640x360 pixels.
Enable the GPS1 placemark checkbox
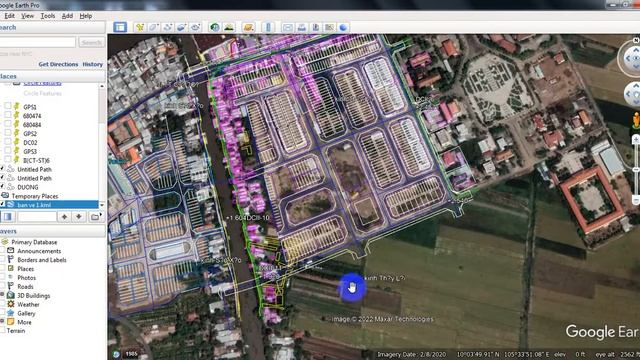(7, 106)
